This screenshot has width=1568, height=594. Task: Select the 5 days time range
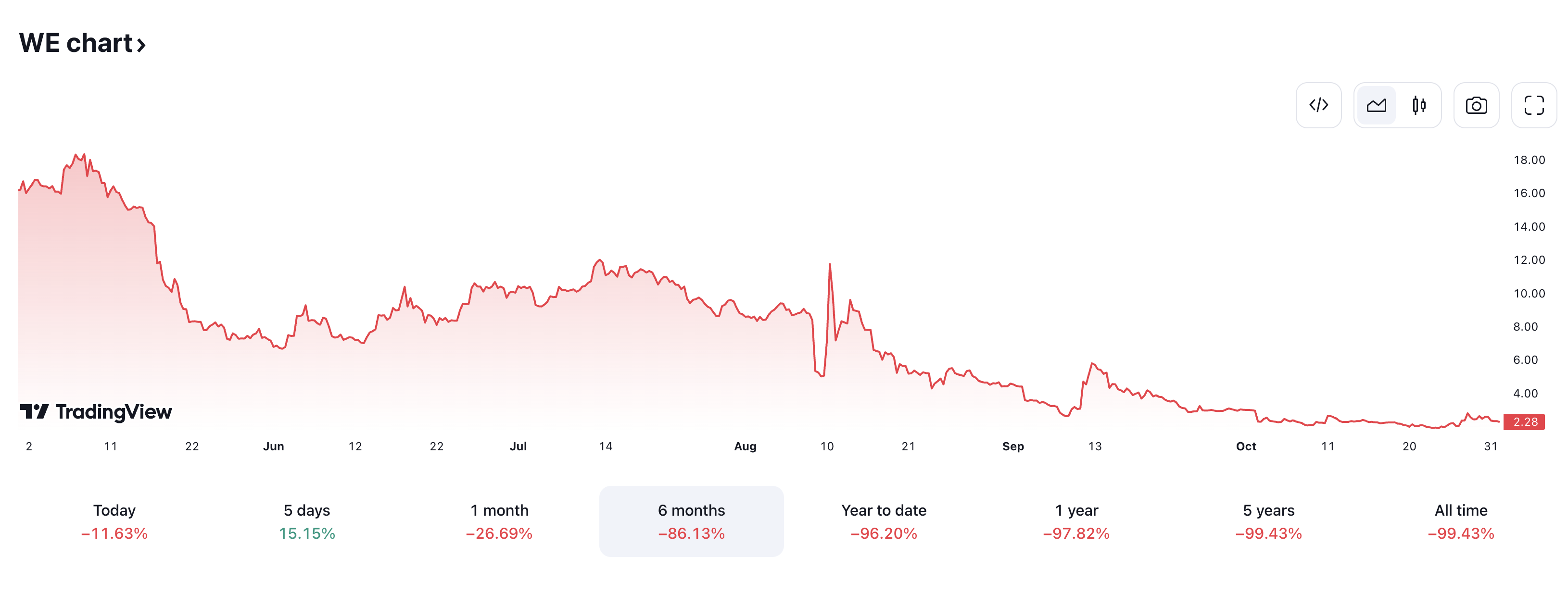coord(307,521)
